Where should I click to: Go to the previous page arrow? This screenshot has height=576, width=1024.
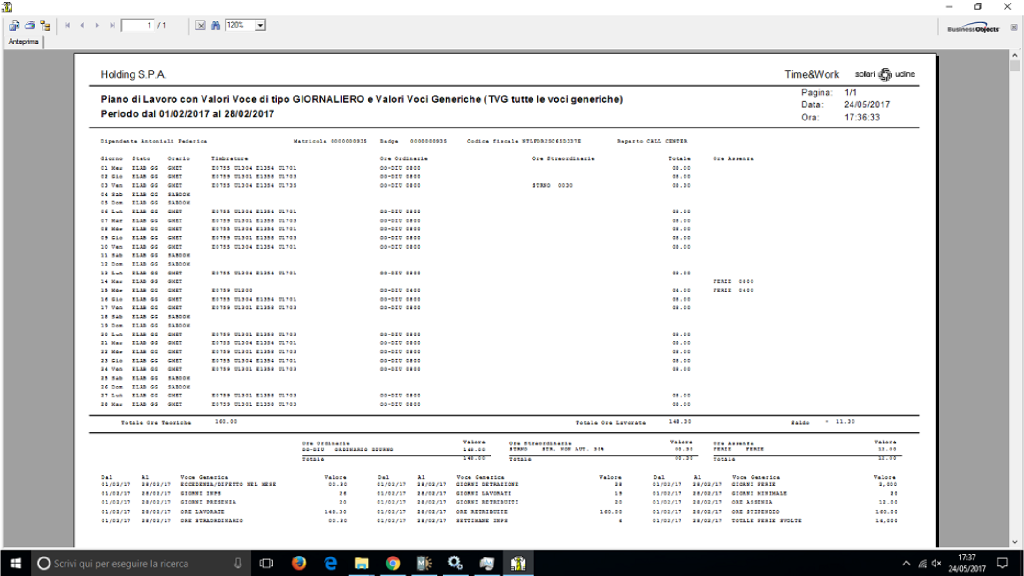pos(81,25)
